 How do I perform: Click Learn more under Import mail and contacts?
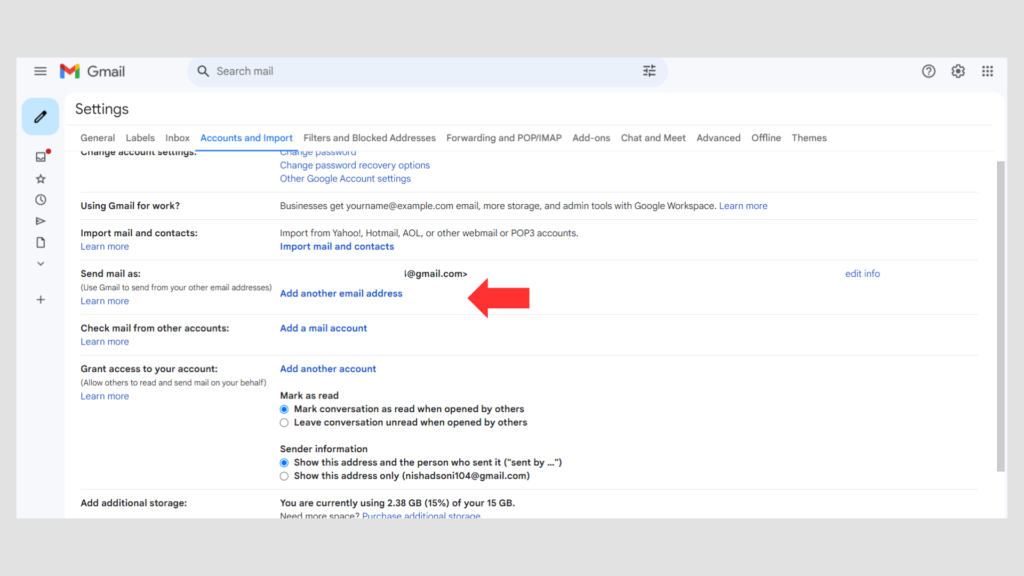click(x=104, y=246)
